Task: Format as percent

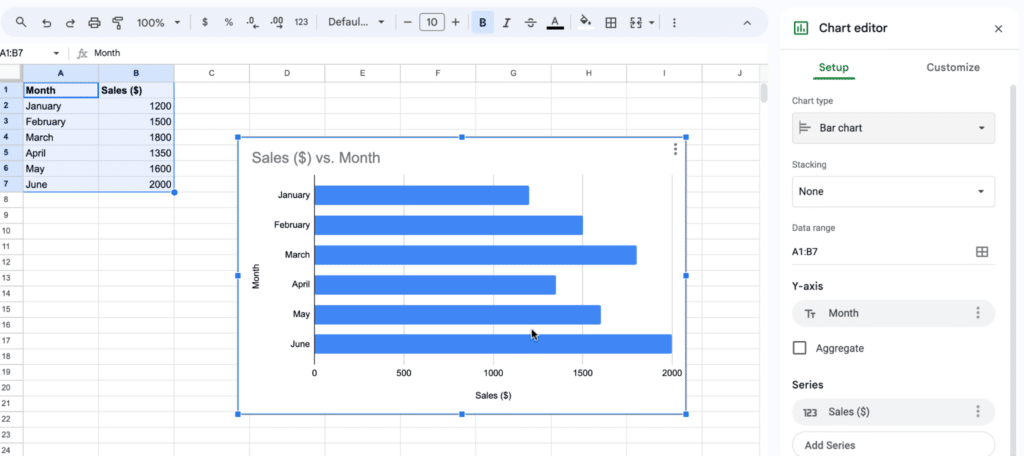Action: coord(229,22)
